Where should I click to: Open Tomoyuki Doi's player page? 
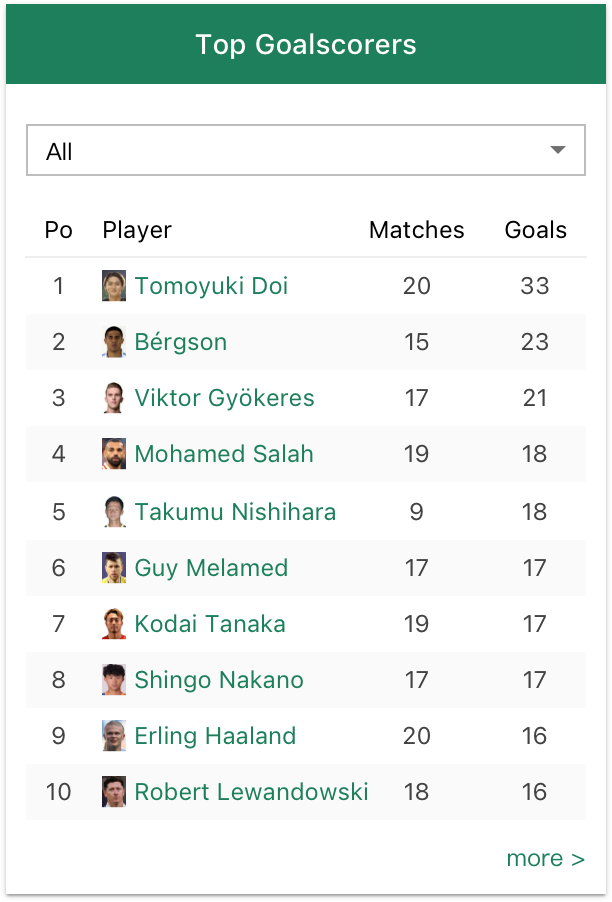211,286
